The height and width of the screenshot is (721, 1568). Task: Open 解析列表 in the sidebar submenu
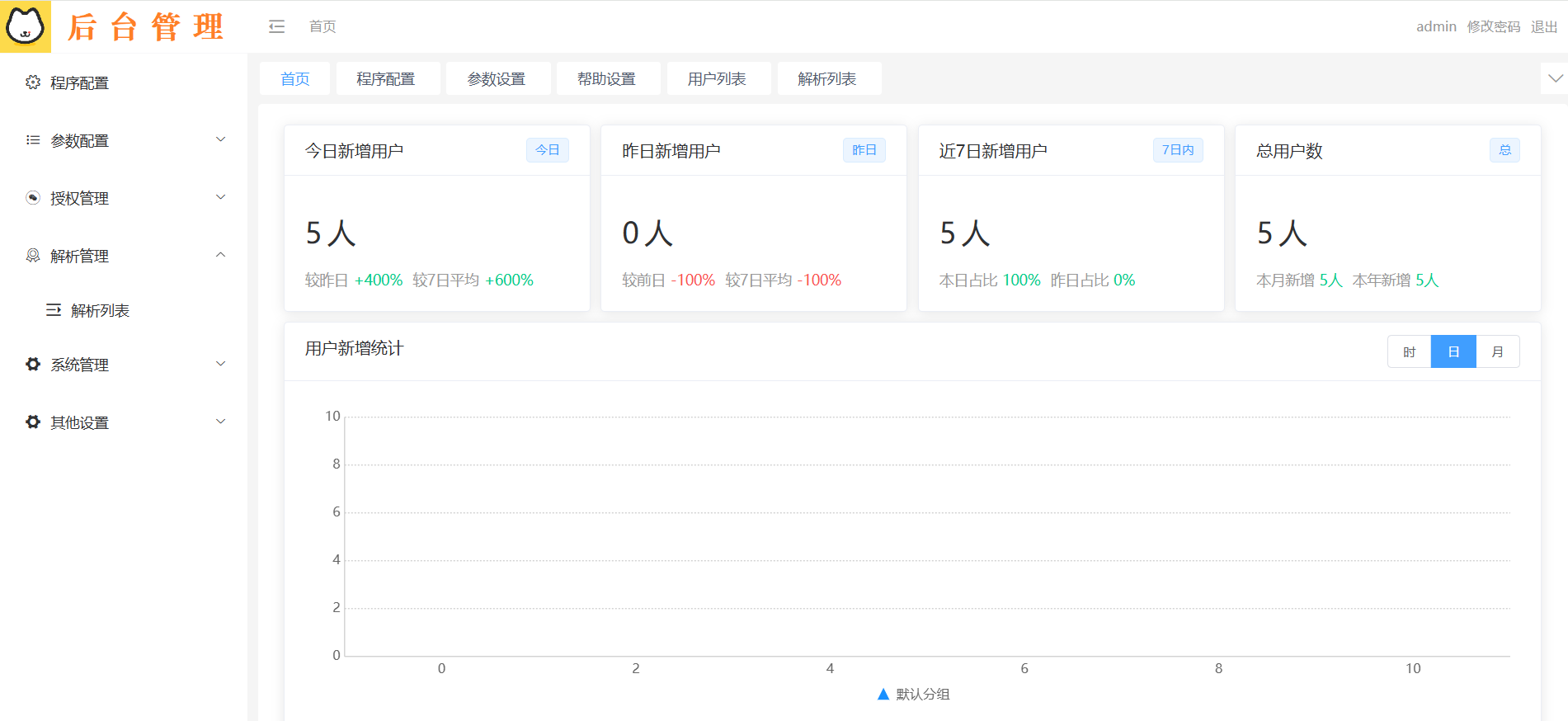coord(100,311)
